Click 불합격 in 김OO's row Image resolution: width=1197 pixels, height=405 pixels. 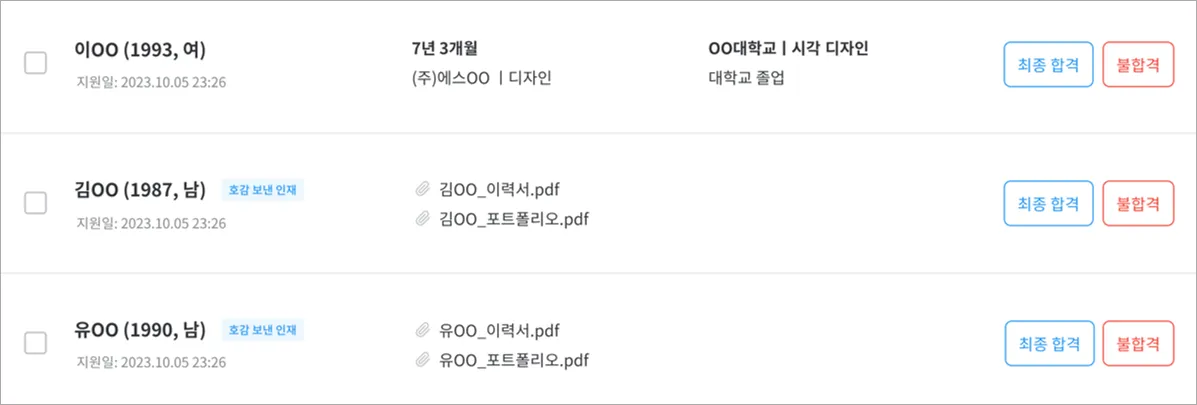point(1137,204)
